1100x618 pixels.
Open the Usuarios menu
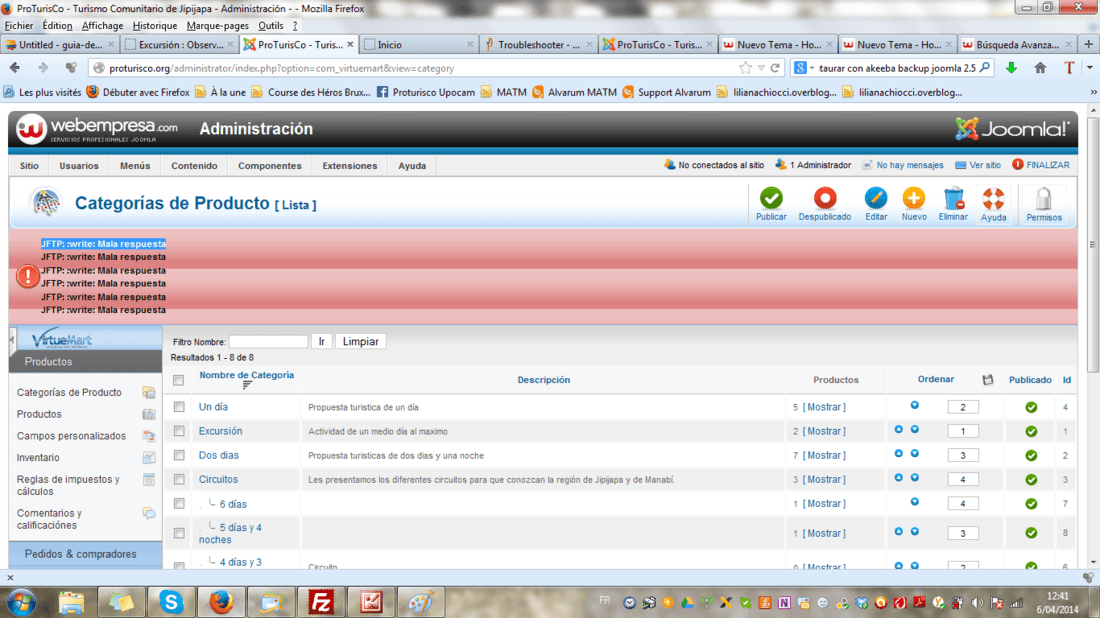pyautogui.click(x=79, y=166)
